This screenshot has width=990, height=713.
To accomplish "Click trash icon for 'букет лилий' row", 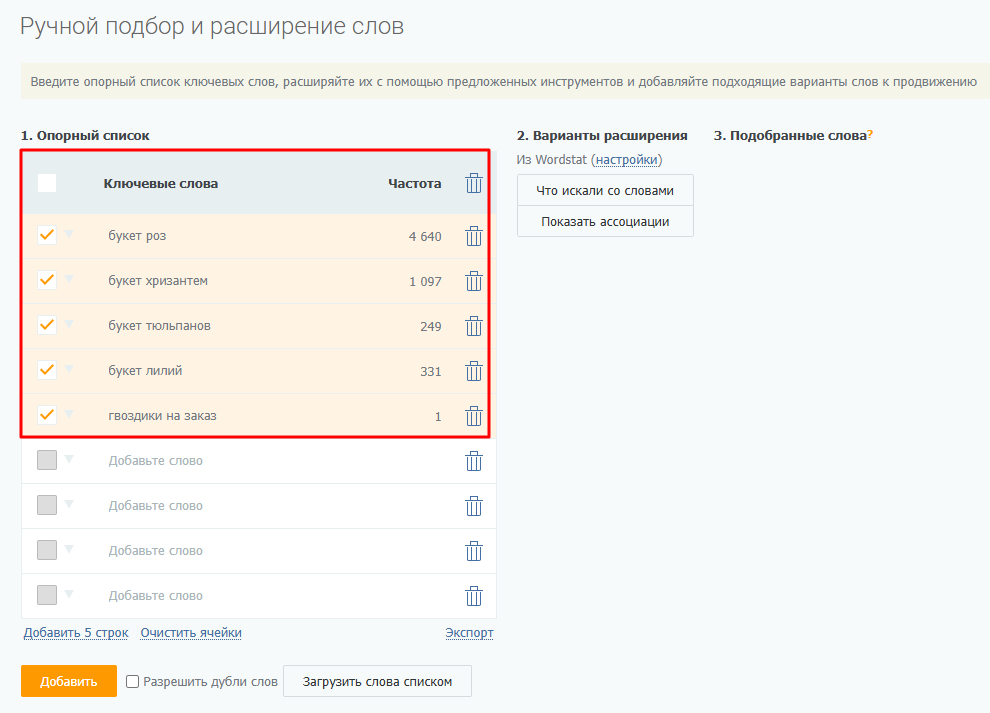I will [x=474, y=371].
